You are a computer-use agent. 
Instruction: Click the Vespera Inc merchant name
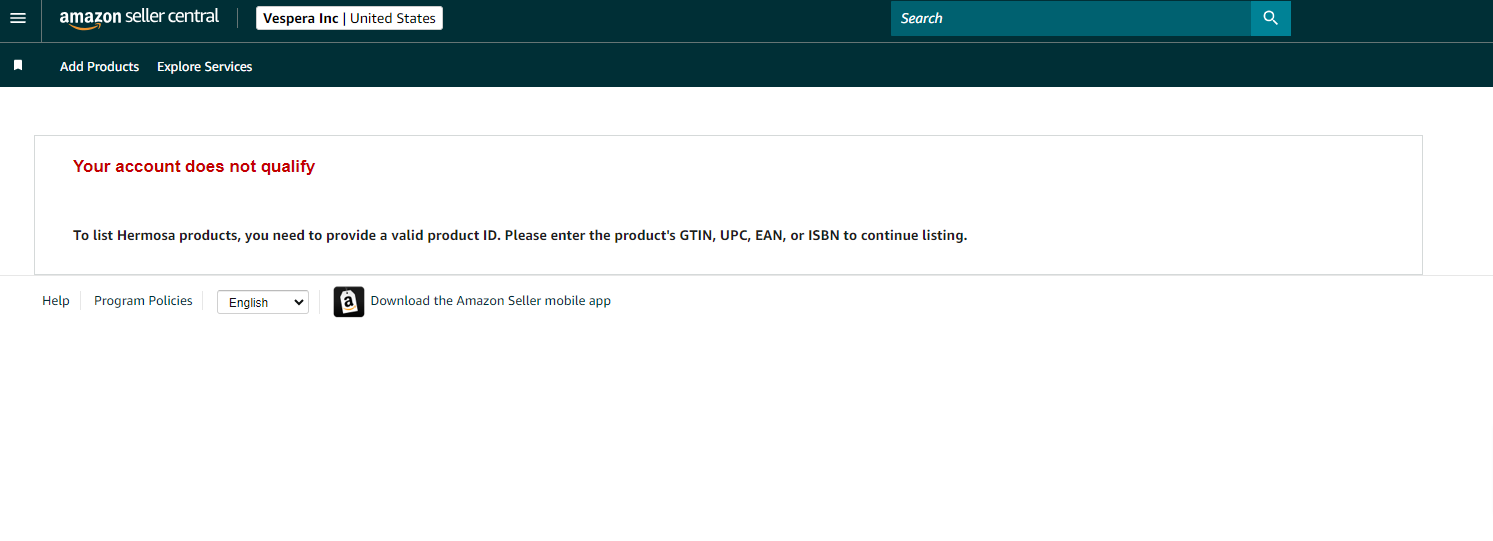(x=300, y=18)
